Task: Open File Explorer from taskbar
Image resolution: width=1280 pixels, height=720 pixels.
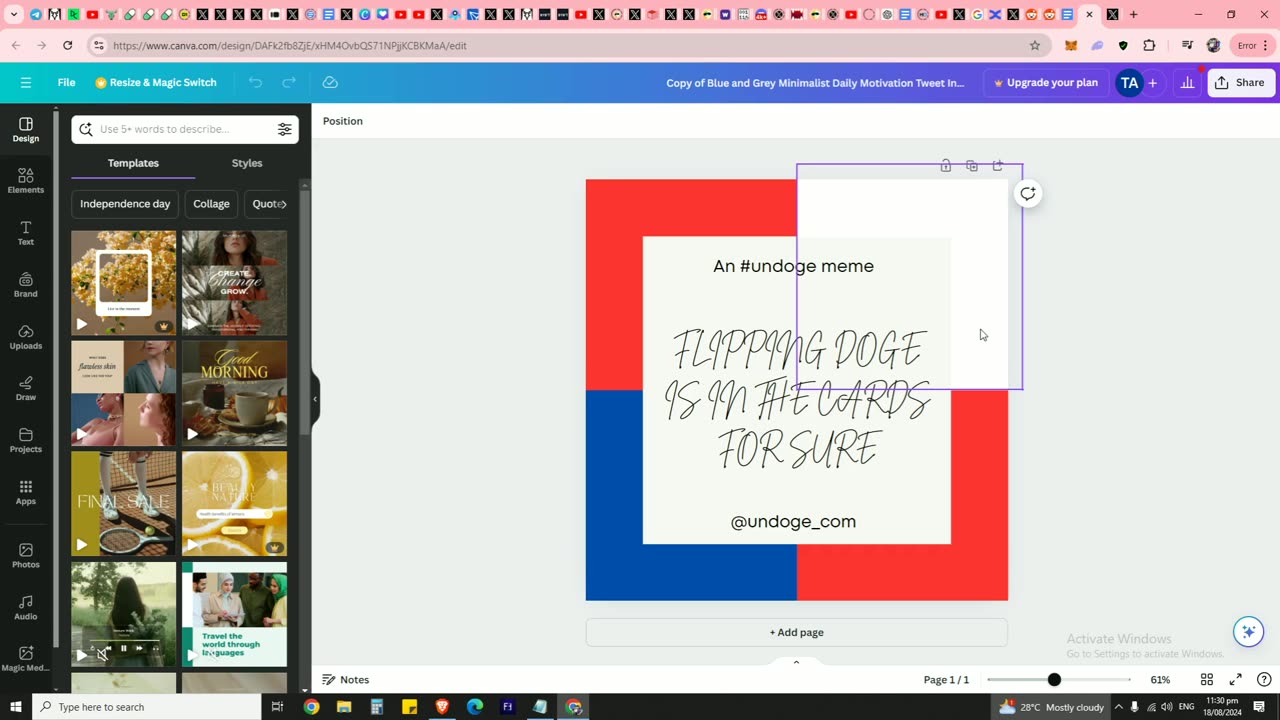Action: (x=344, y=707)
